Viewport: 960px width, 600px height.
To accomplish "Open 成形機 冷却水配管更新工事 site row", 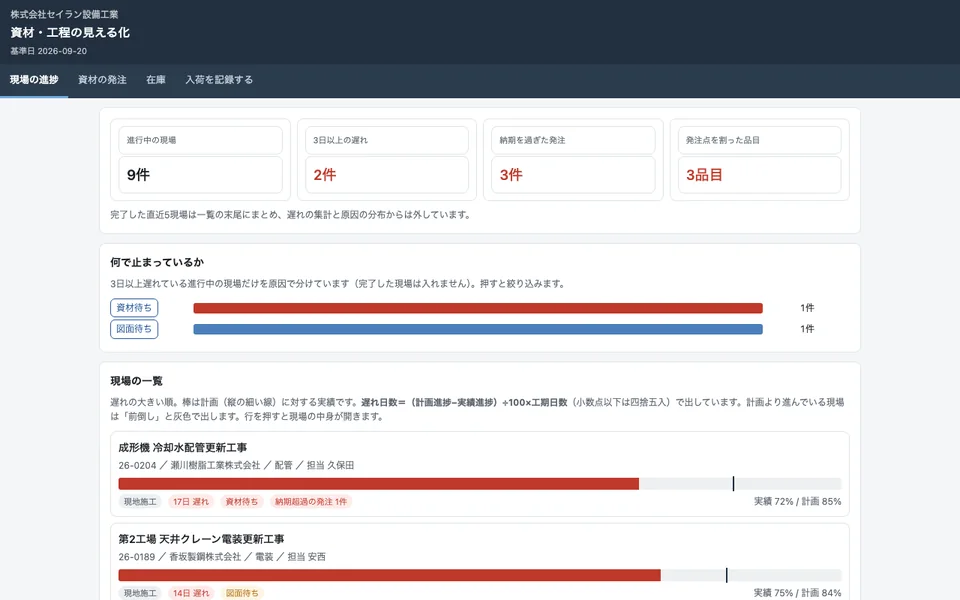I will click(479, 474).
